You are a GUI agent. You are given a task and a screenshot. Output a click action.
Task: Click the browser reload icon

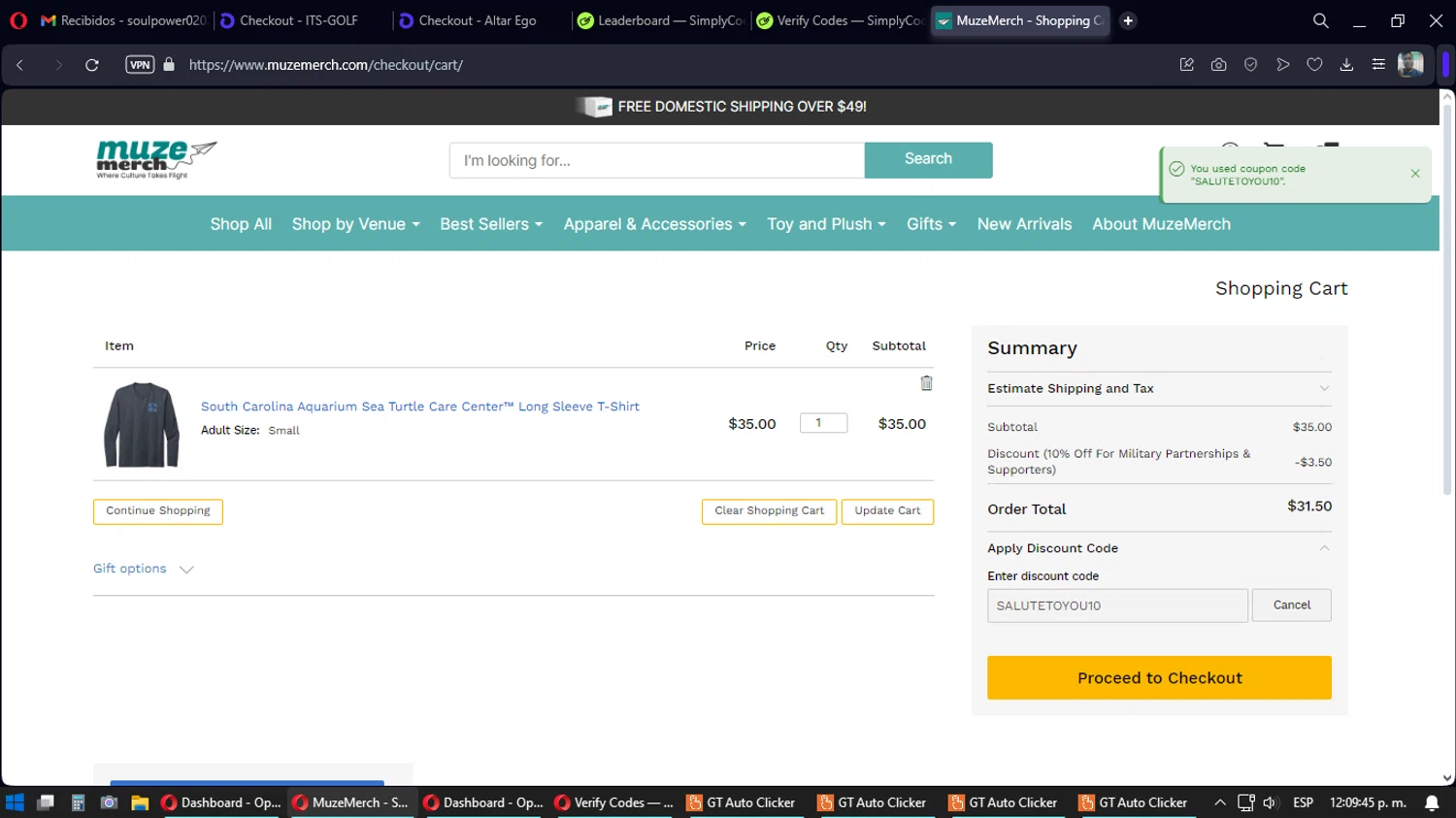[x=92, y=65]
